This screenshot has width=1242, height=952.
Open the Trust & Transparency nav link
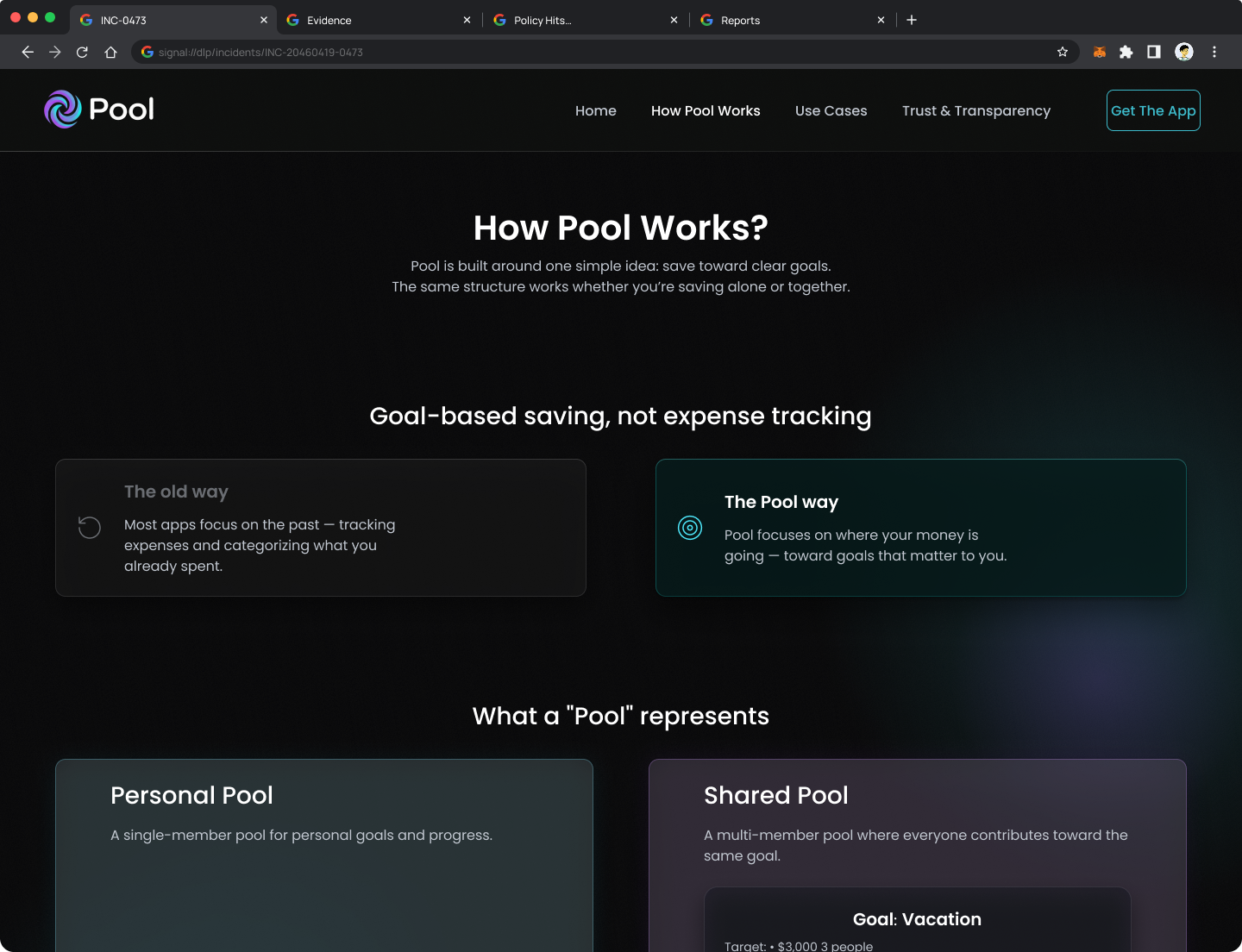(x=976, y=110)
